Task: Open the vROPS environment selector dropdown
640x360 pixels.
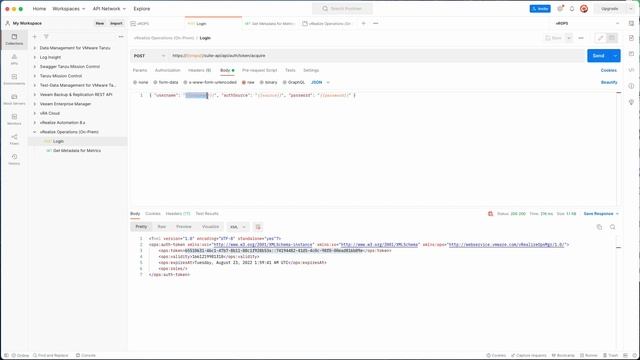Action: [x=587, y=23]
